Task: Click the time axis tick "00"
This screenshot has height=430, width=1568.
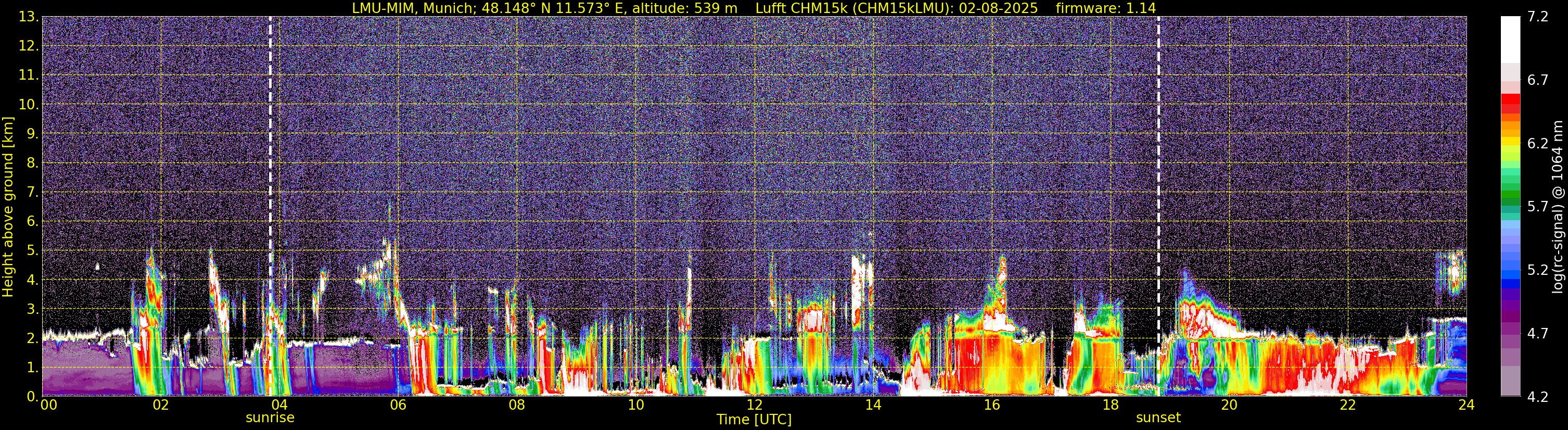Action: 49,405
